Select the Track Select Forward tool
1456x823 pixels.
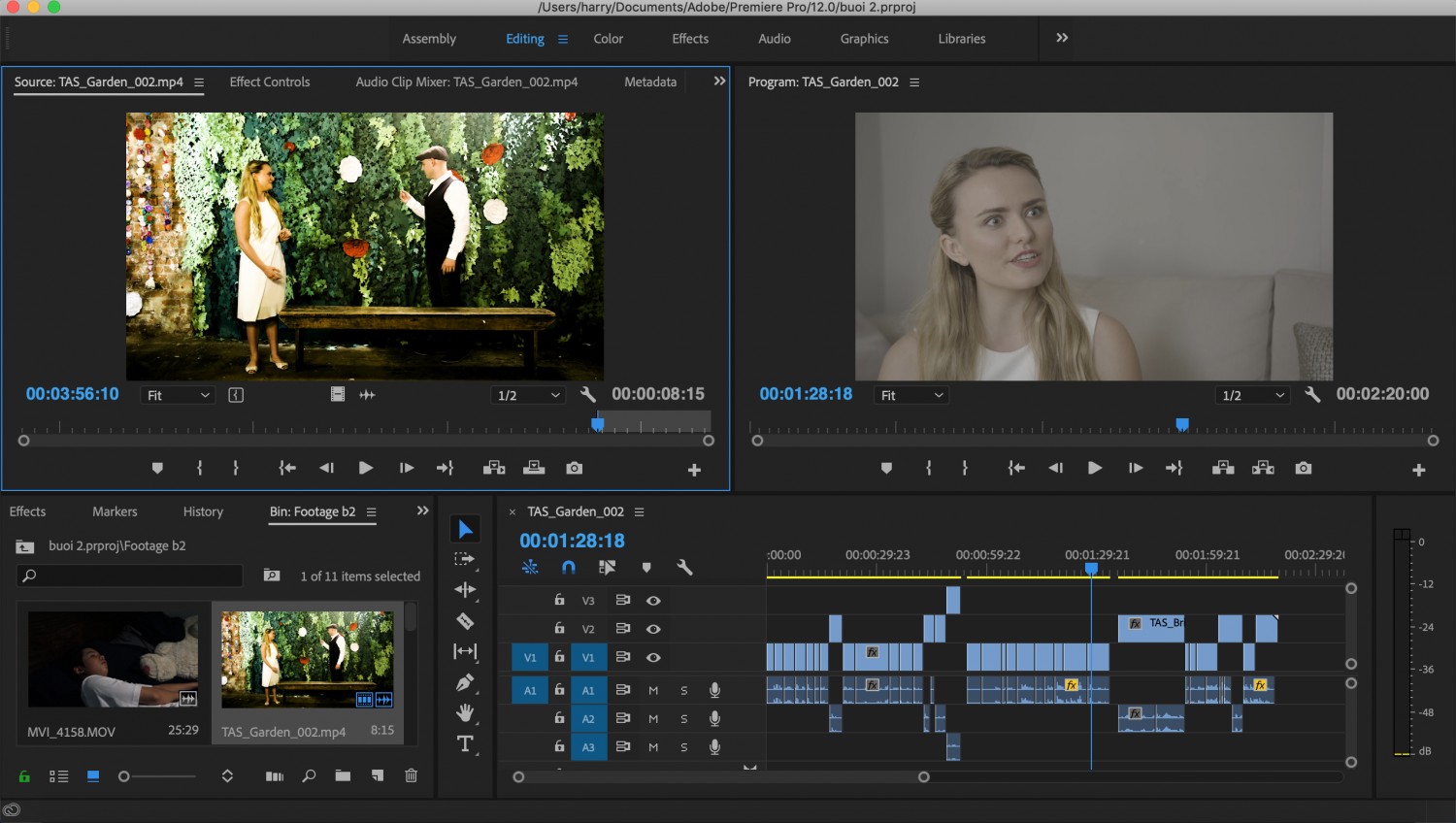(465, 559)
